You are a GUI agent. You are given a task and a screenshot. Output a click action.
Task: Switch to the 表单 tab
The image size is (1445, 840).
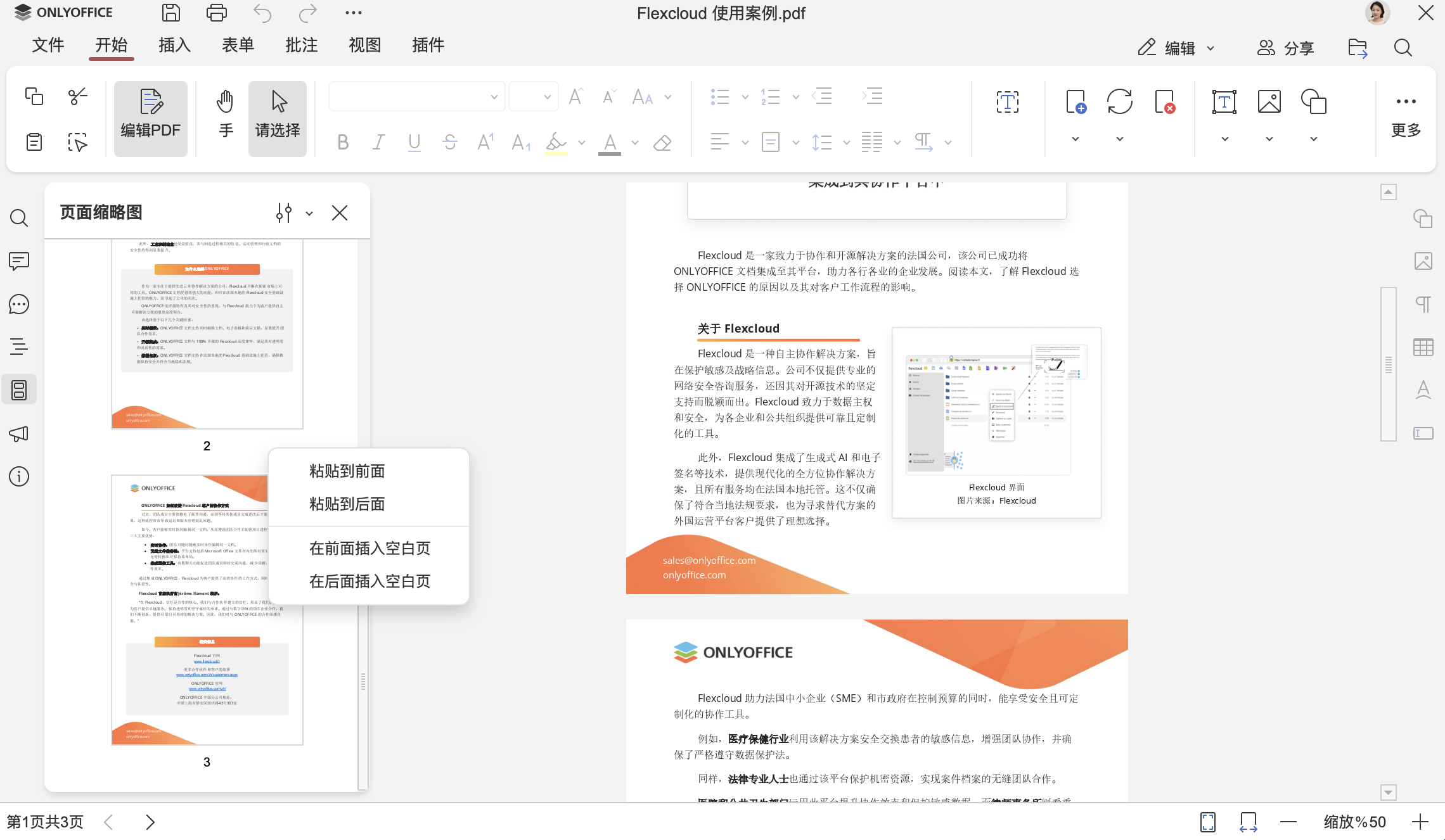(x=238, y=45)
